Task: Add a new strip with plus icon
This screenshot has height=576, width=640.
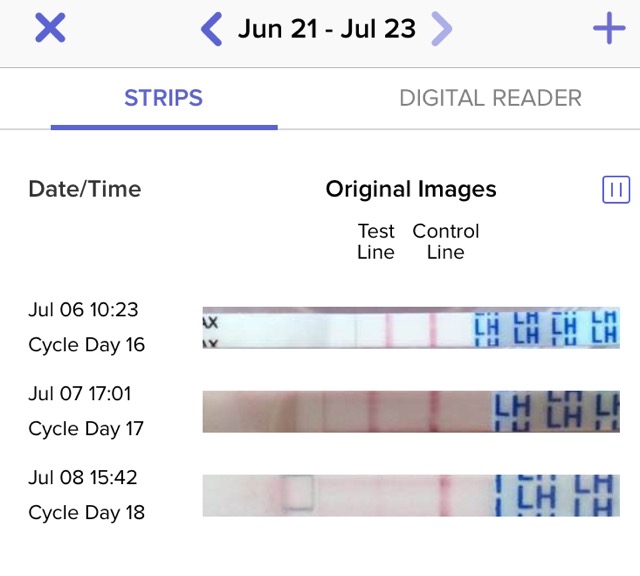Action: [x=609, y=28]
